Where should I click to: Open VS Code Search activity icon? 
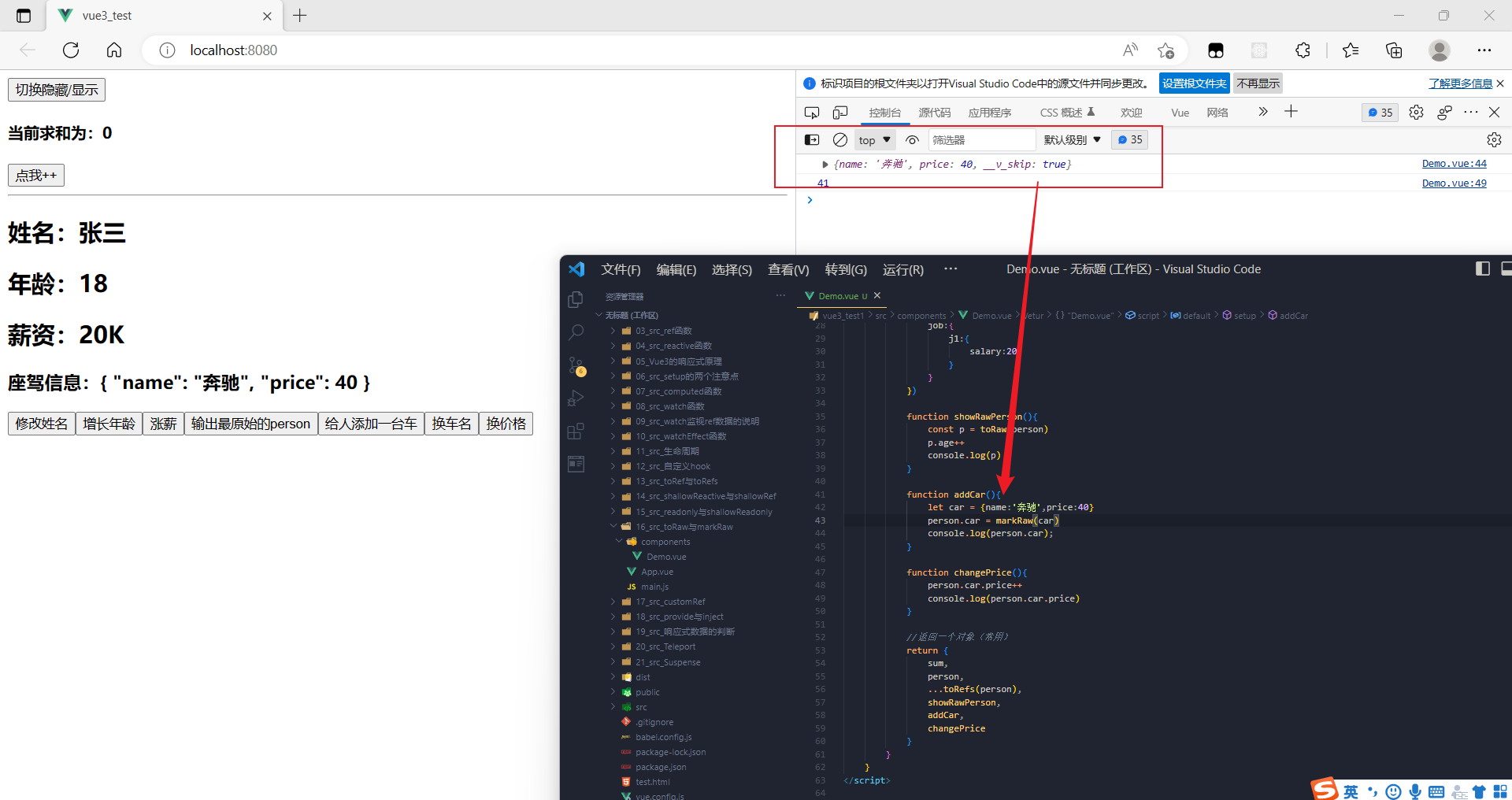coord(576,332)
